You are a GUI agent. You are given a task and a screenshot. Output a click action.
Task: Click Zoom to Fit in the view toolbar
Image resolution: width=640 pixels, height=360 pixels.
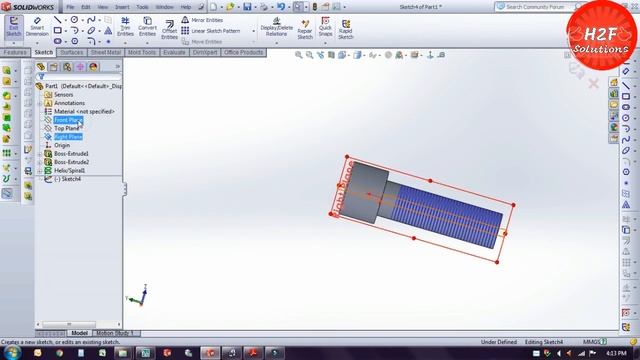(299, 55)
